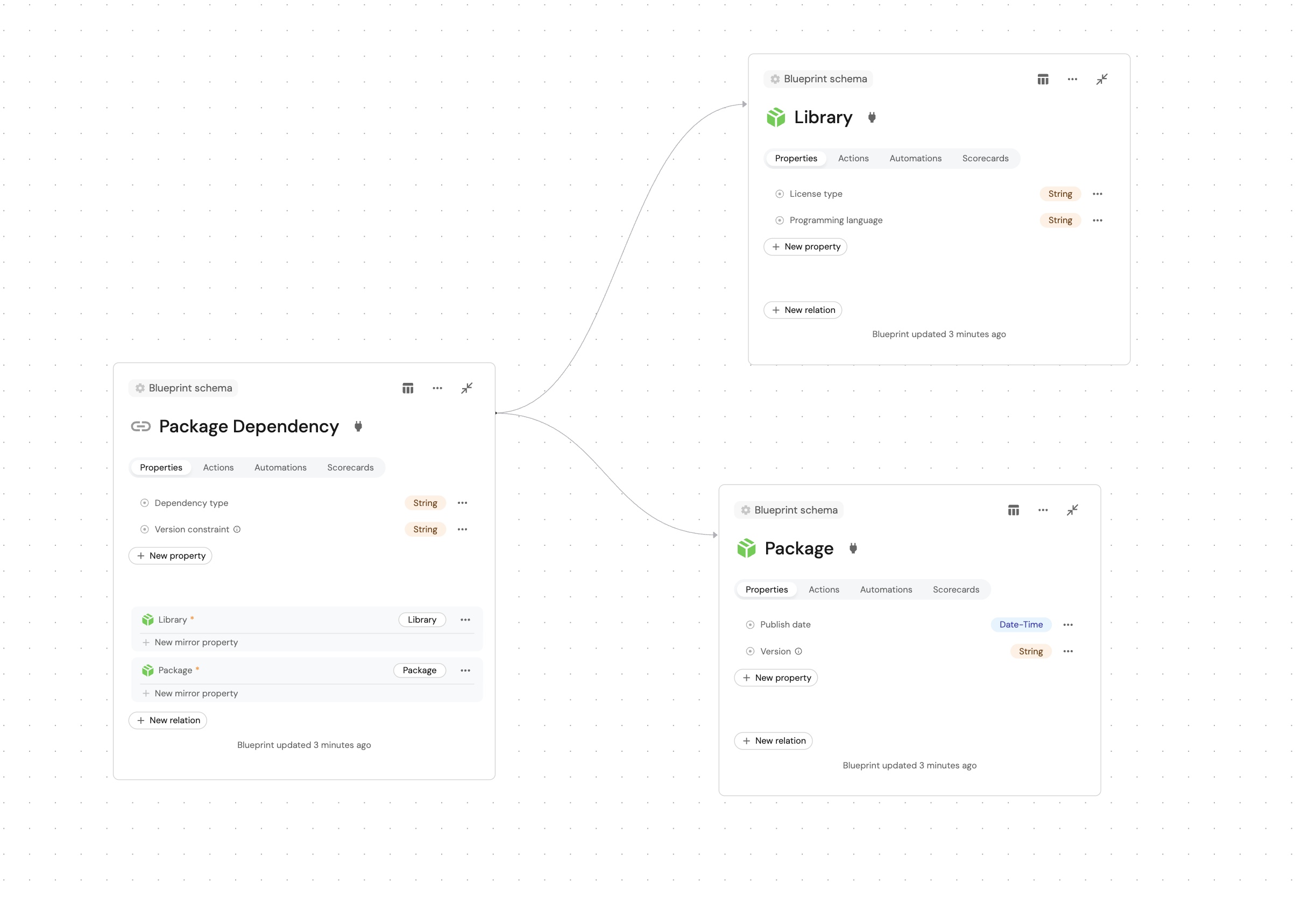Collapse the Package blueprint card
Viewport: 1316px width, 898px height.
point(1072,510)
